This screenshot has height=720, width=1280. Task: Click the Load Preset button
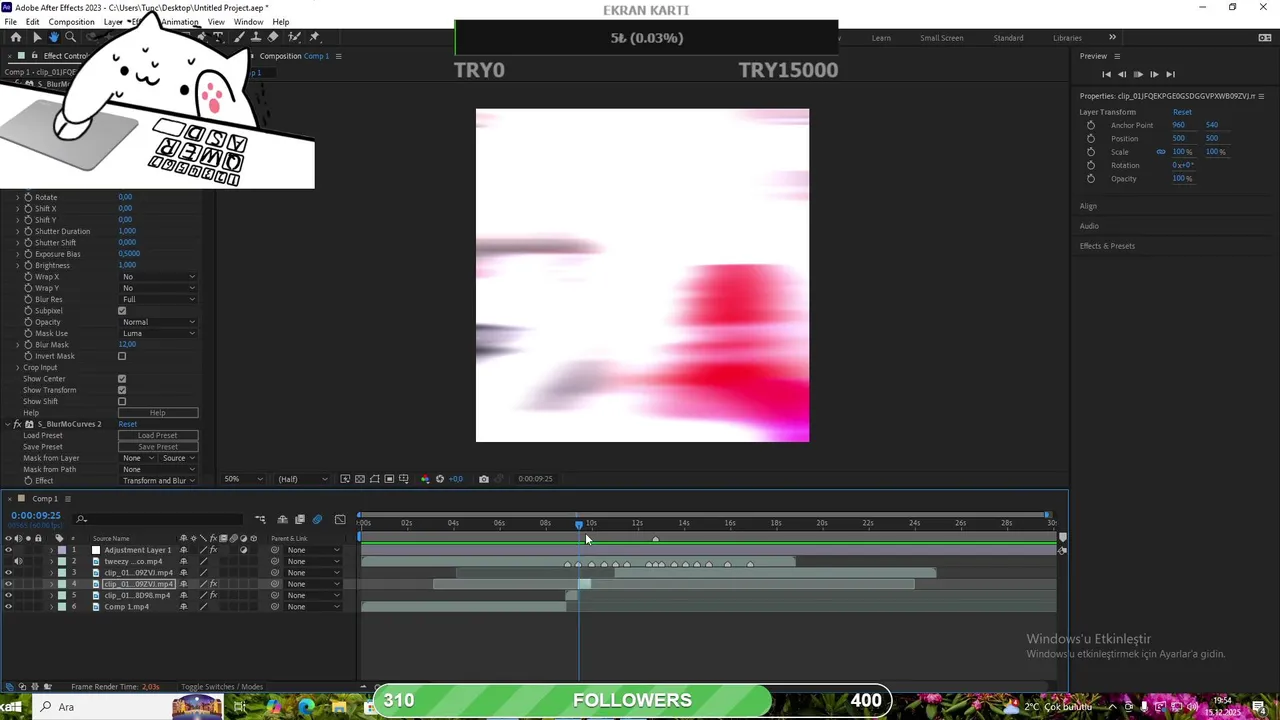[158, 436]
